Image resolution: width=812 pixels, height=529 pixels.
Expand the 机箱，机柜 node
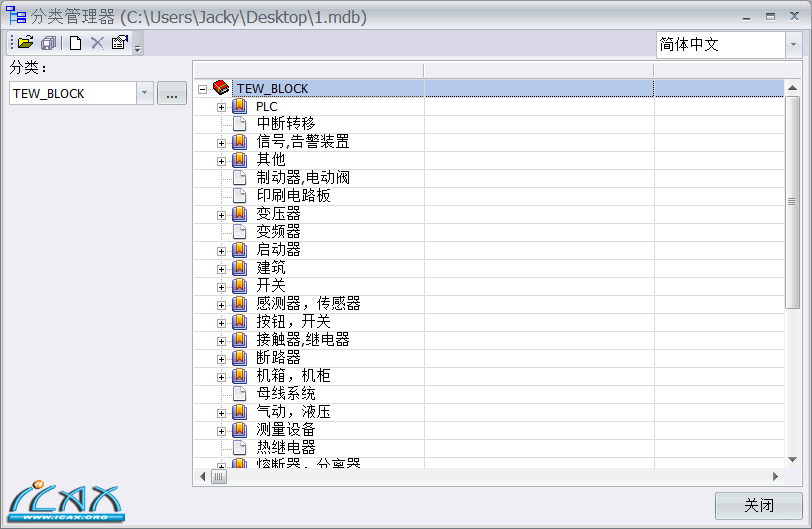coord(221,377)
